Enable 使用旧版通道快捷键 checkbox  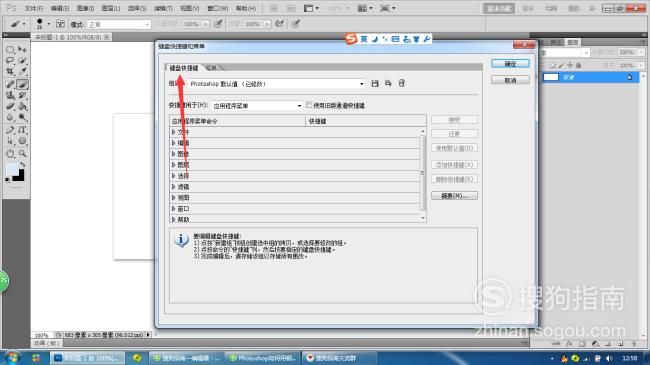point(309,105)
